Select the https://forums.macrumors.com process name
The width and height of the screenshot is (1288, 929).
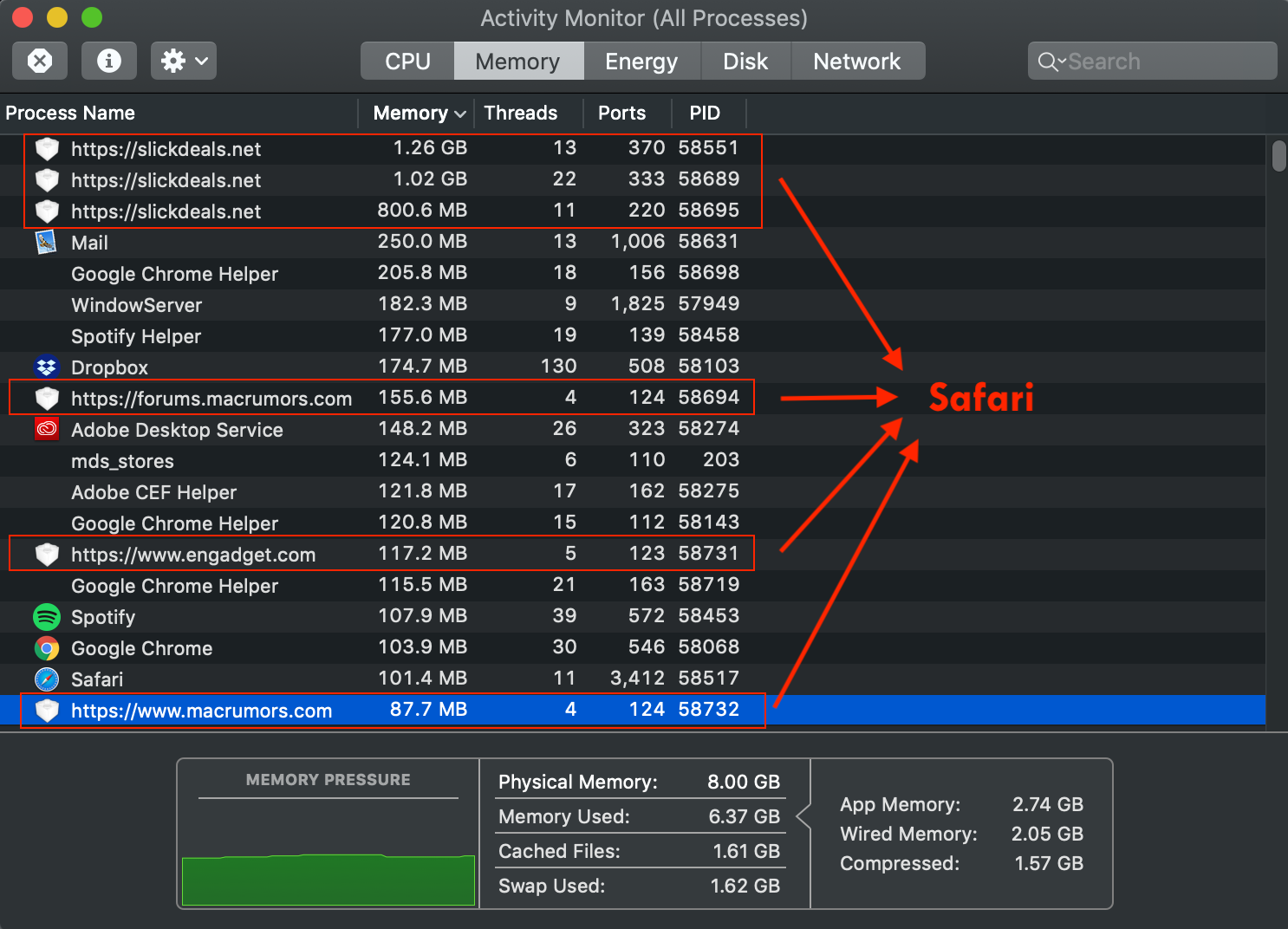(x=211, y=399)
